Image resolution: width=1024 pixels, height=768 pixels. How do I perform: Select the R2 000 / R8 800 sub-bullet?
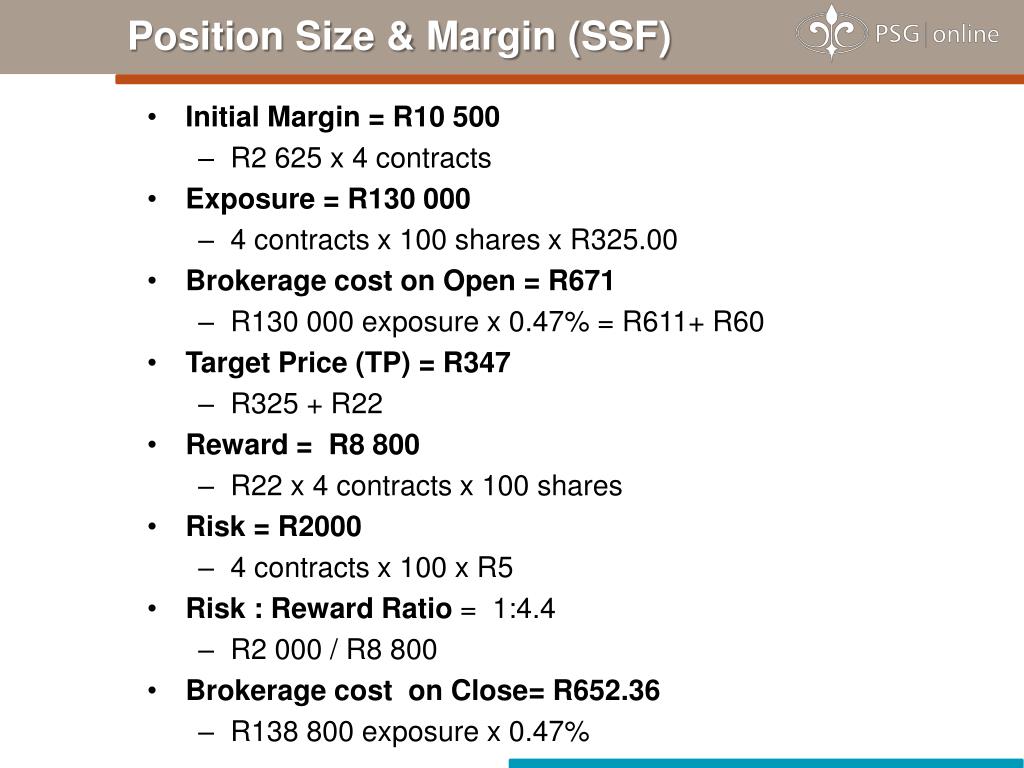point(334,650)
